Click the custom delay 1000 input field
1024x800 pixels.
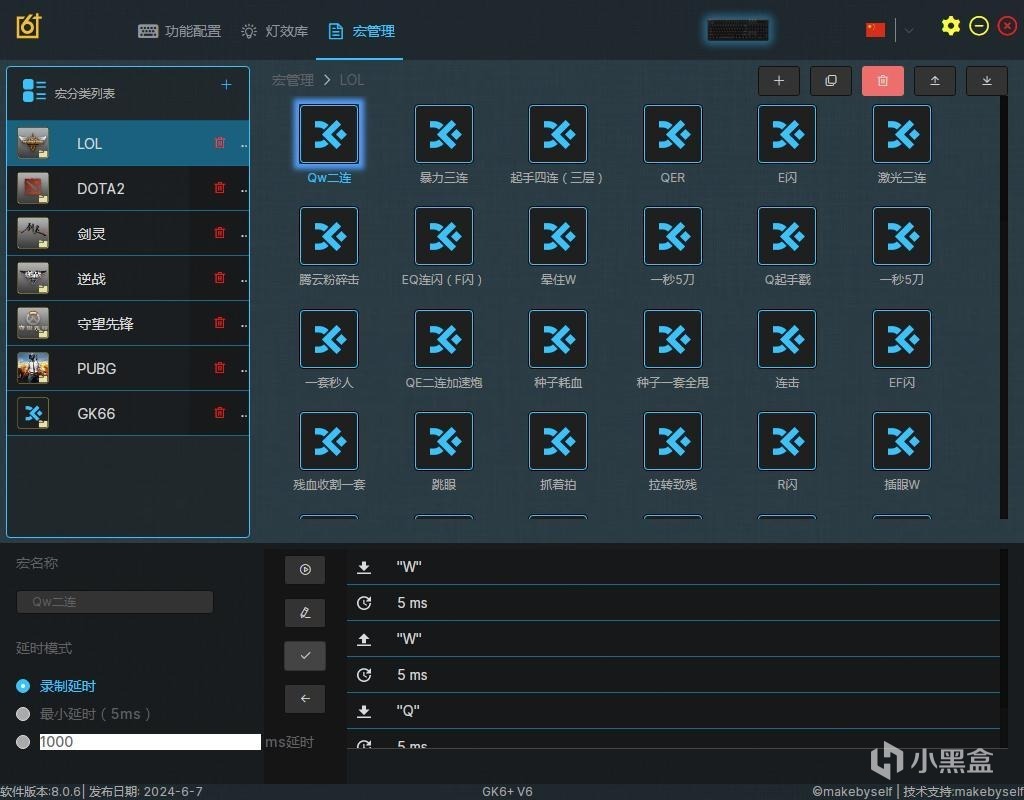(150, 742)
